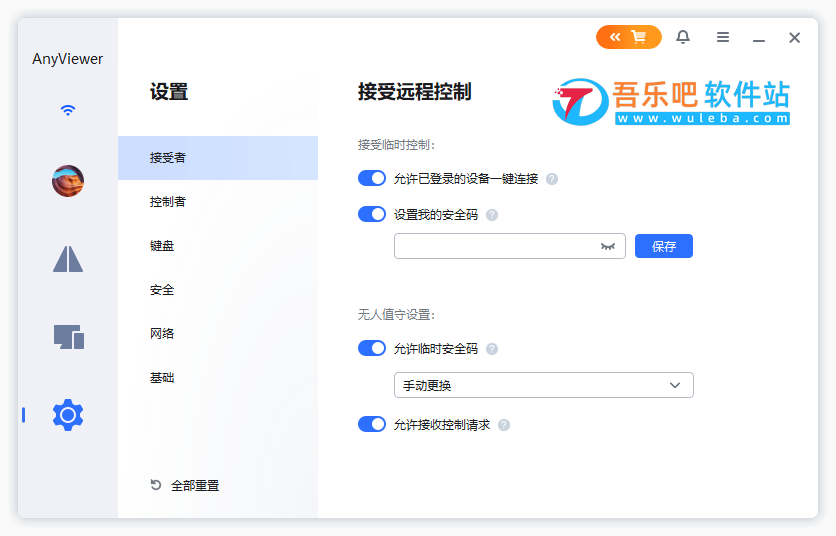This screenshot has width=836, height=536.
Task: Disable the 设置我的安全码 switch
Action: click(372, 214)
